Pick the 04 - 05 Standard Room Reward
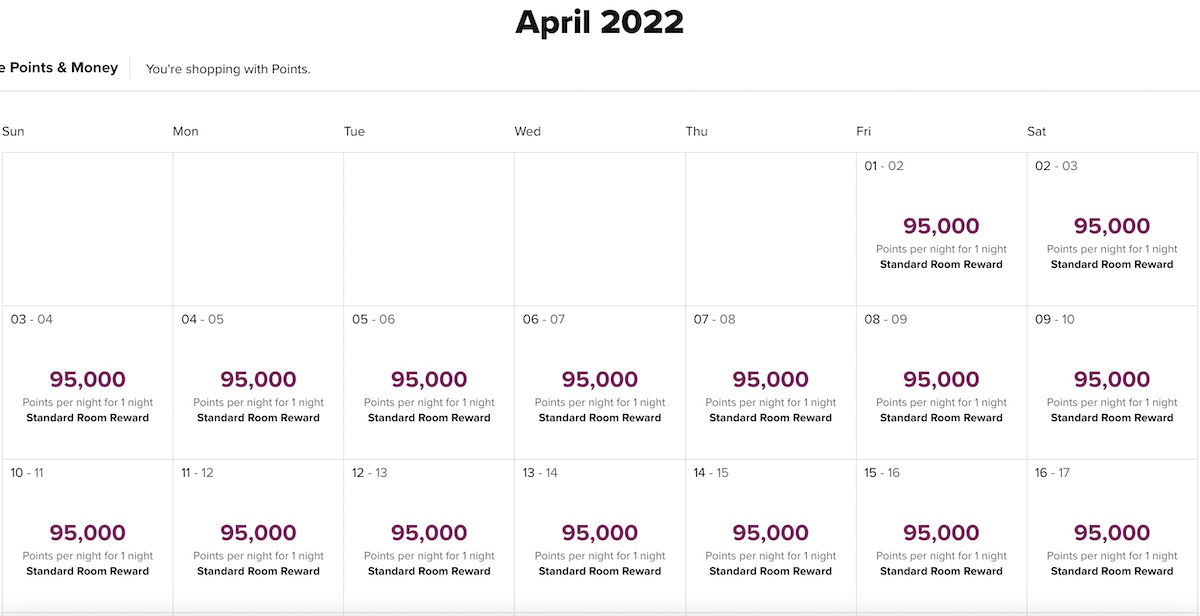The image size is (1200, 616). (258, 383)
